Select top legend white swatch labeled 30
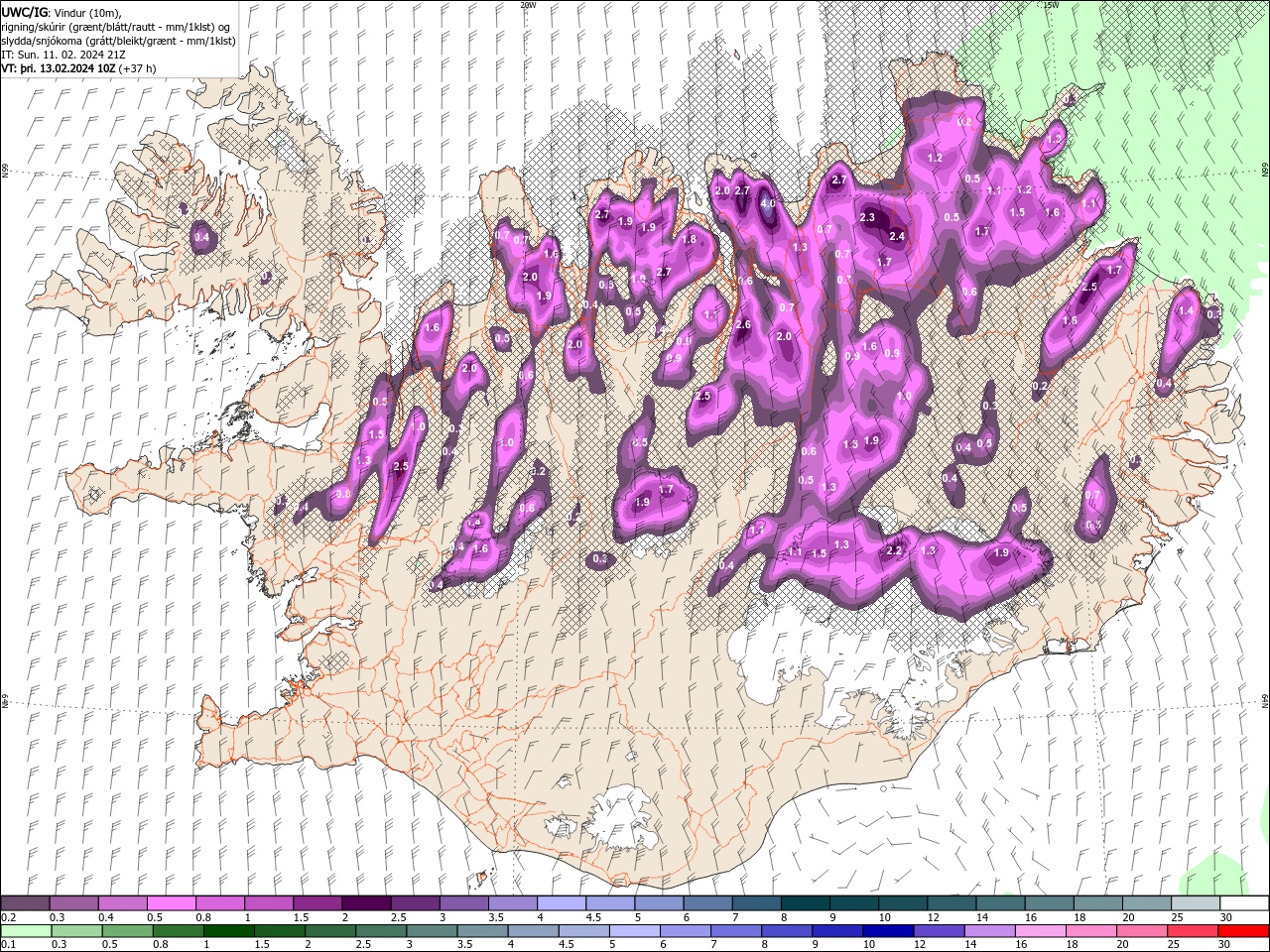This screenshot has width=1270, height=952. pos(1243,903)
